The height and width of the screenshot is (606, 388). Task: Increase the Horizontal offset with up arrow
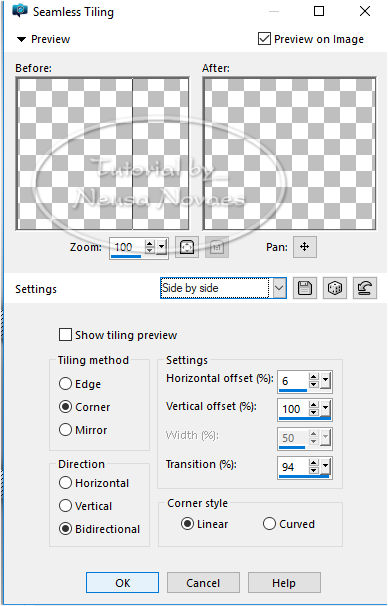(x=314, y=377)
